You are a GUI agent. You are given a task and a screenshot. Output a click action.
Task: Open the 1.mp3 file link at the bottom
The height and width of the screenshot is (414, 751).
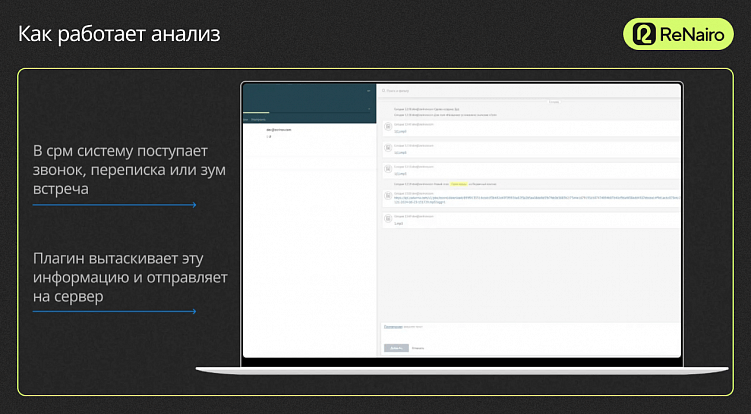point(398,224)
